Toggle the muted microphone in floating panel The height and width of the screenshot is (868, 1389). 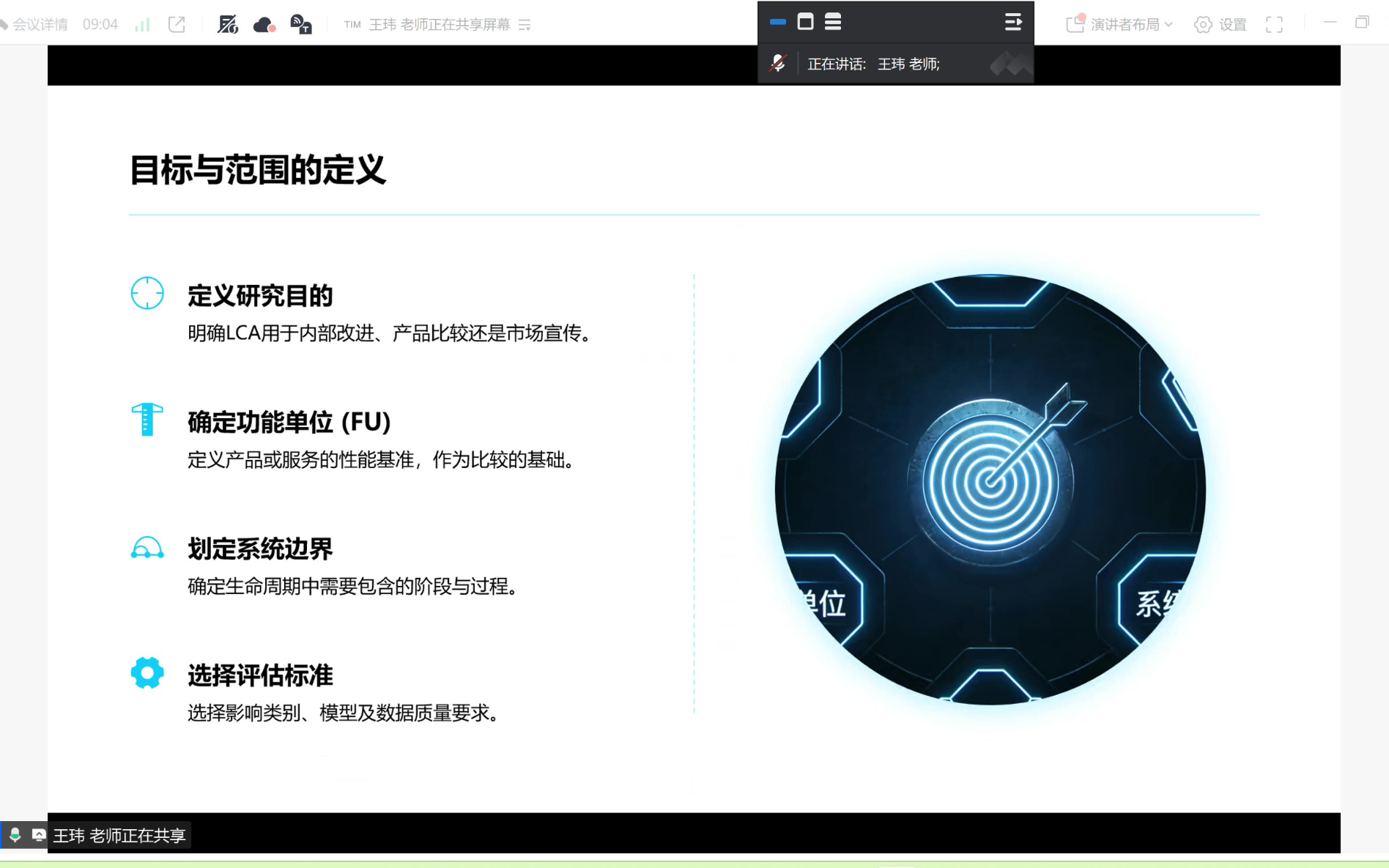pyautogui.click(x=778, y=64)
